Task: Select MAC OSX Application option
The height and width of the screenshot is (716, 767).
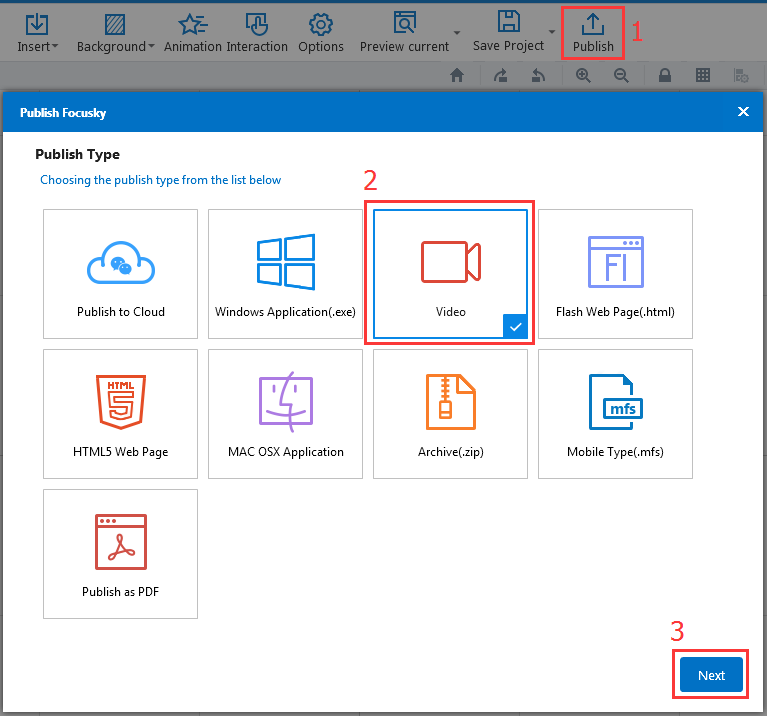Action: pyautogui.click(x=285, y=414)
